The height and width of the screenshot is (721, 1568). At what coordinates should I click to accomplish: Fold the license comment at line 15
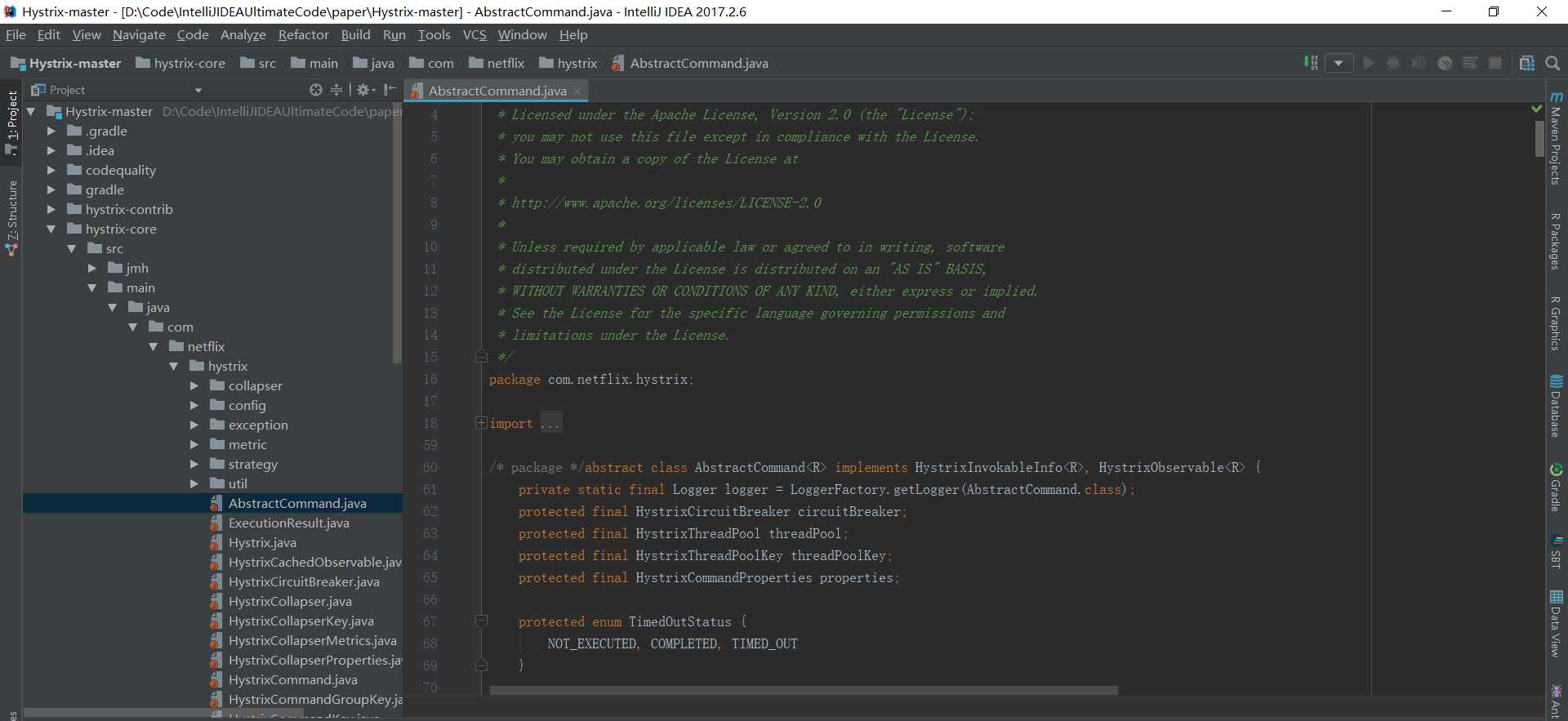pos(481,357)
